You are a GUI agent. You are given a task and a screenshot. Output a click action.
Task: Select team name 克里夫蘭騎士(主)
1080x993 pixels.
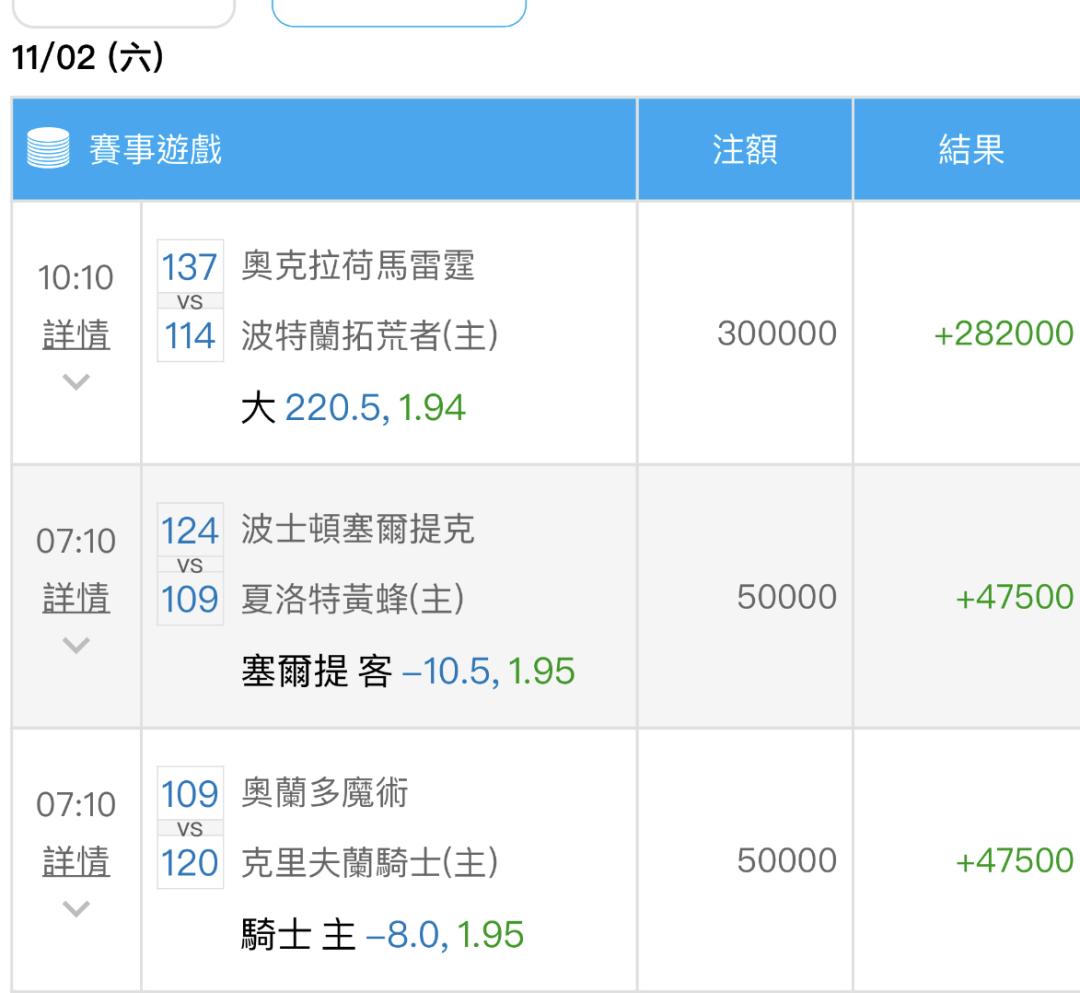[369, 863]
